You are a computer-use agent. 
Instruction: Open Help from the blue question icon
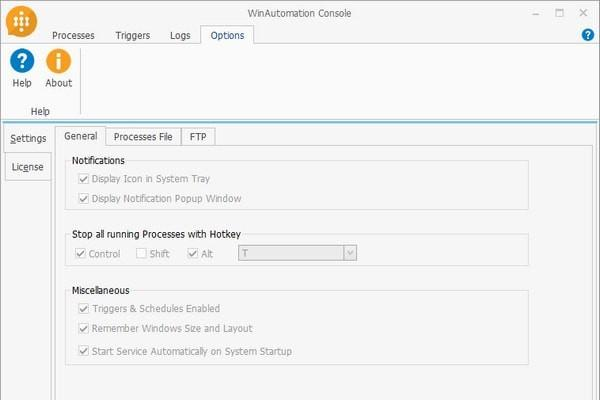pos(22,61)
